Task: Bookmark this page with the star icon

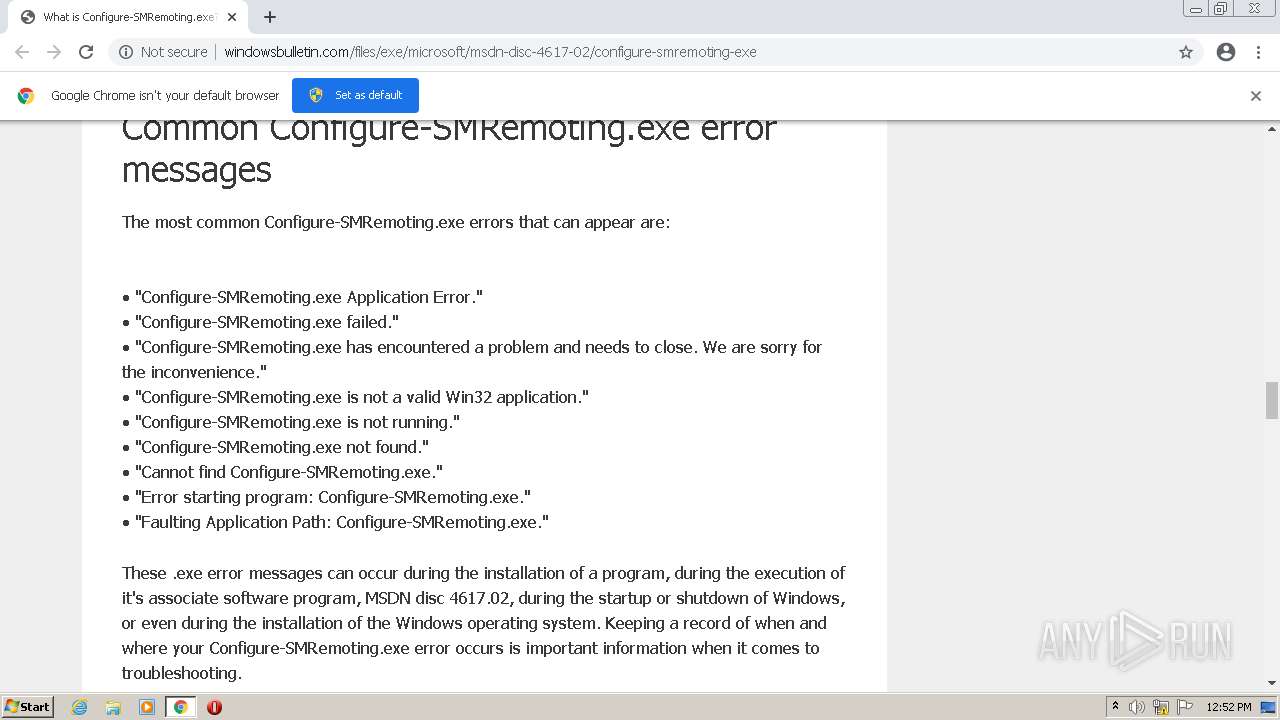Action: coord(1186,52)
